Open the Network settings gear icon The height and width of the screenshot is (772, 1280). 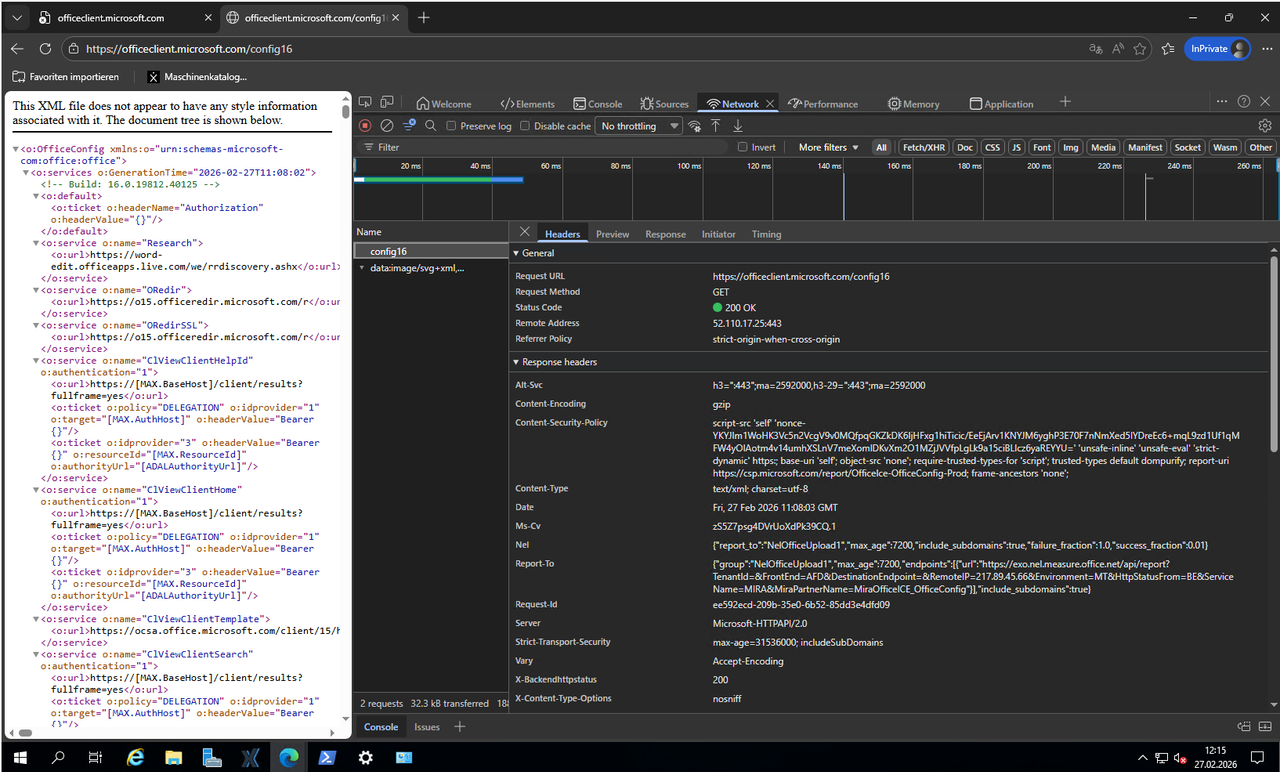point(1265,126)
